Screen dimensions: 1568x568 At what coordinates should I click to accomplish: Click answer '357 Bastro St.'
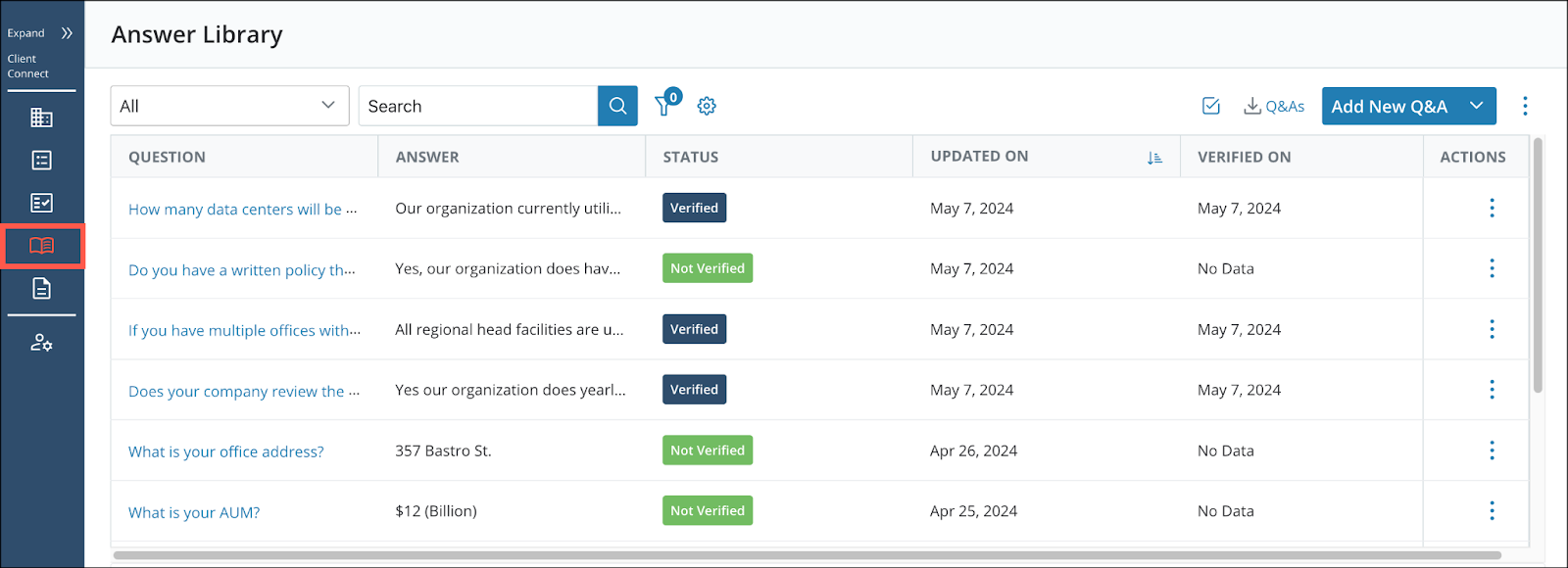click(443, 450)
